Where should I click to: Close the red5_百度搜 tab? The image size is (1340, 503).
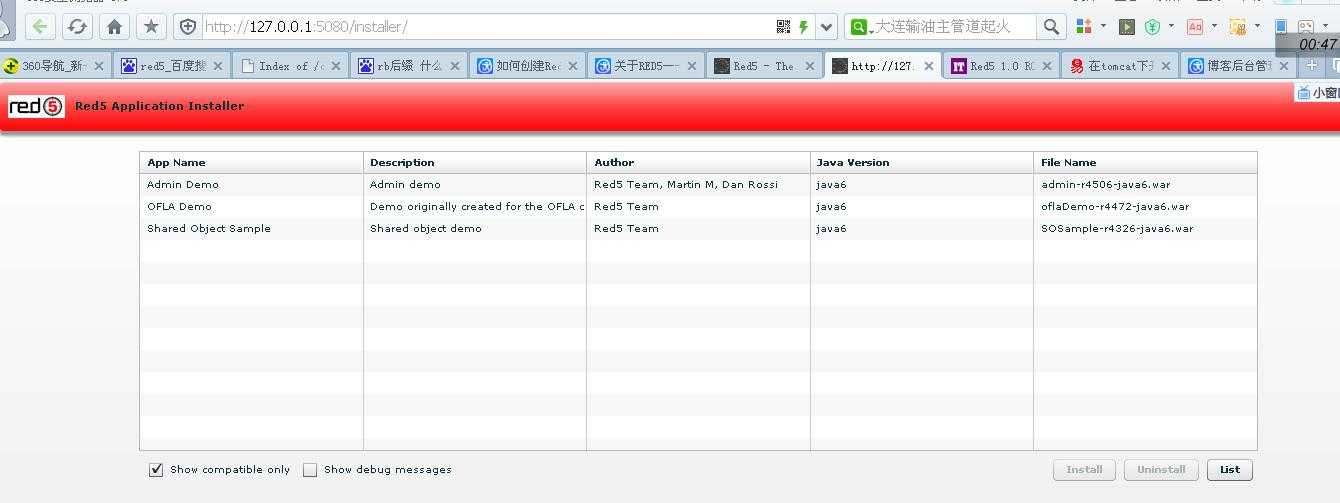217,66
